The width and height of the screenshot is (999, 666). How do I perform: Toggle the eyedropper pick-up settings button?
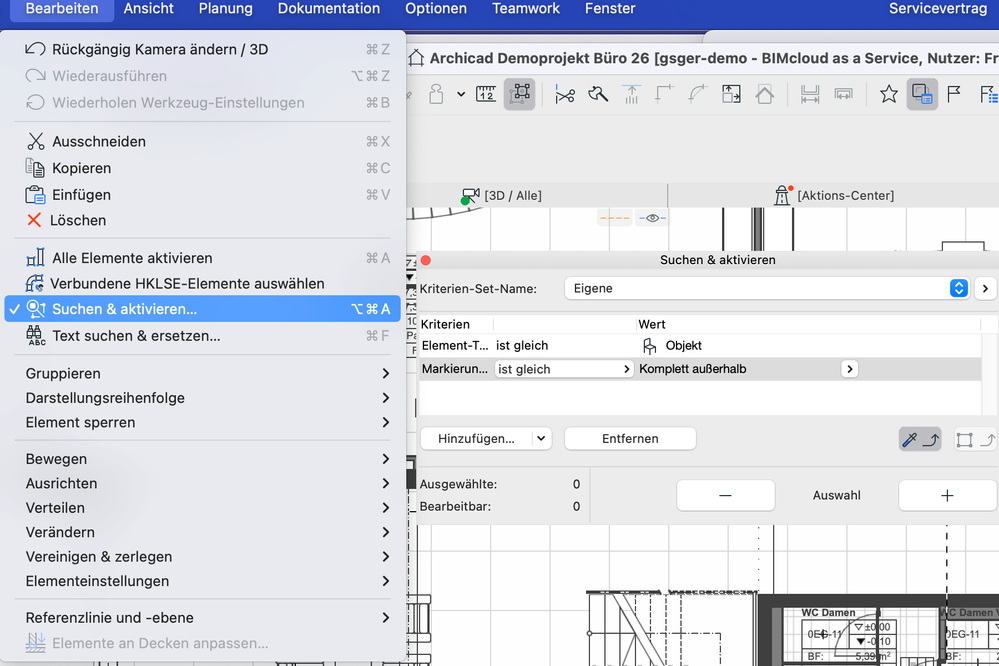click(920, 439)
